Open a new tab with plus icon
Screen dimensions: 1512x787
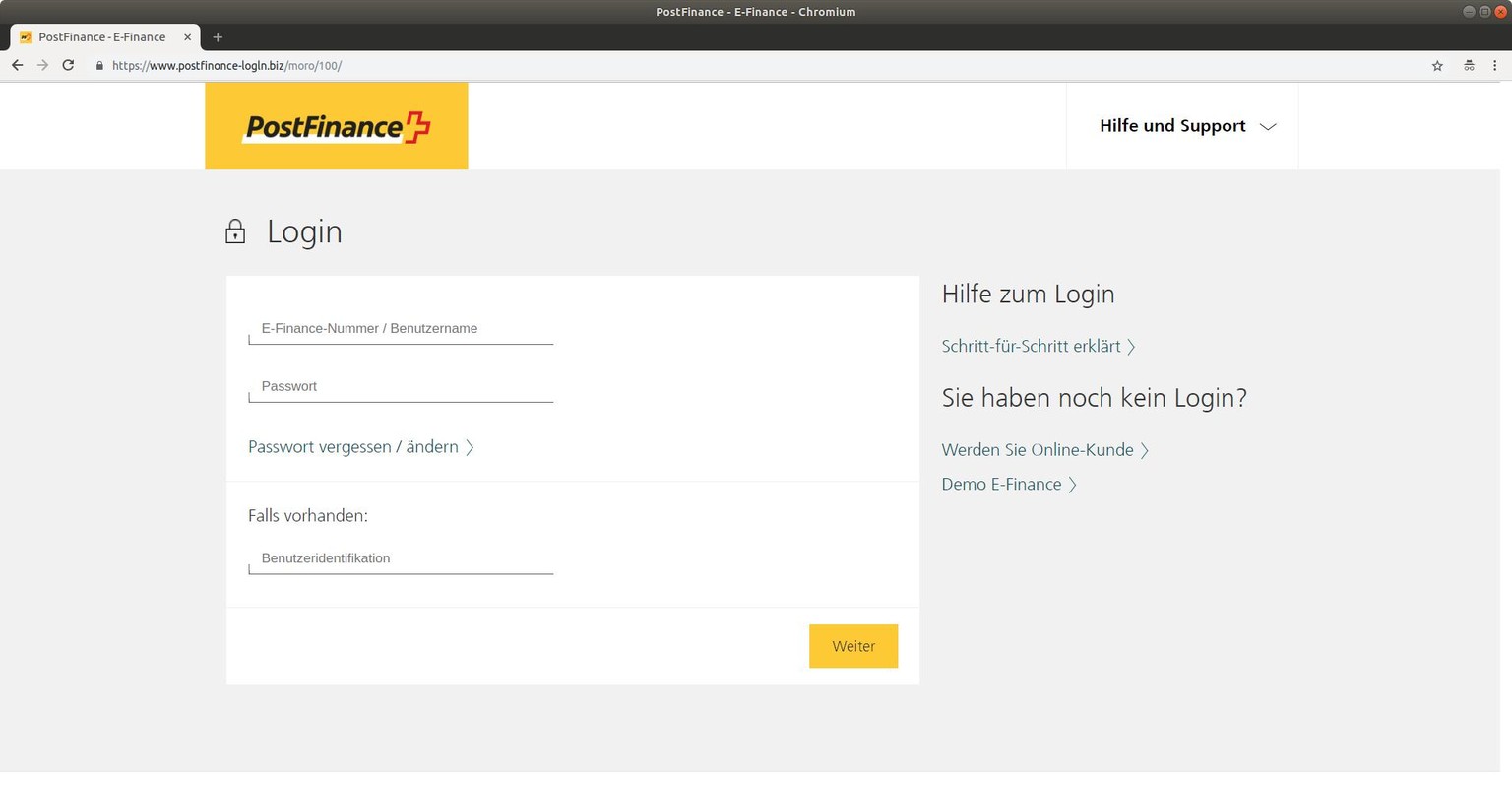coord(218,37)
